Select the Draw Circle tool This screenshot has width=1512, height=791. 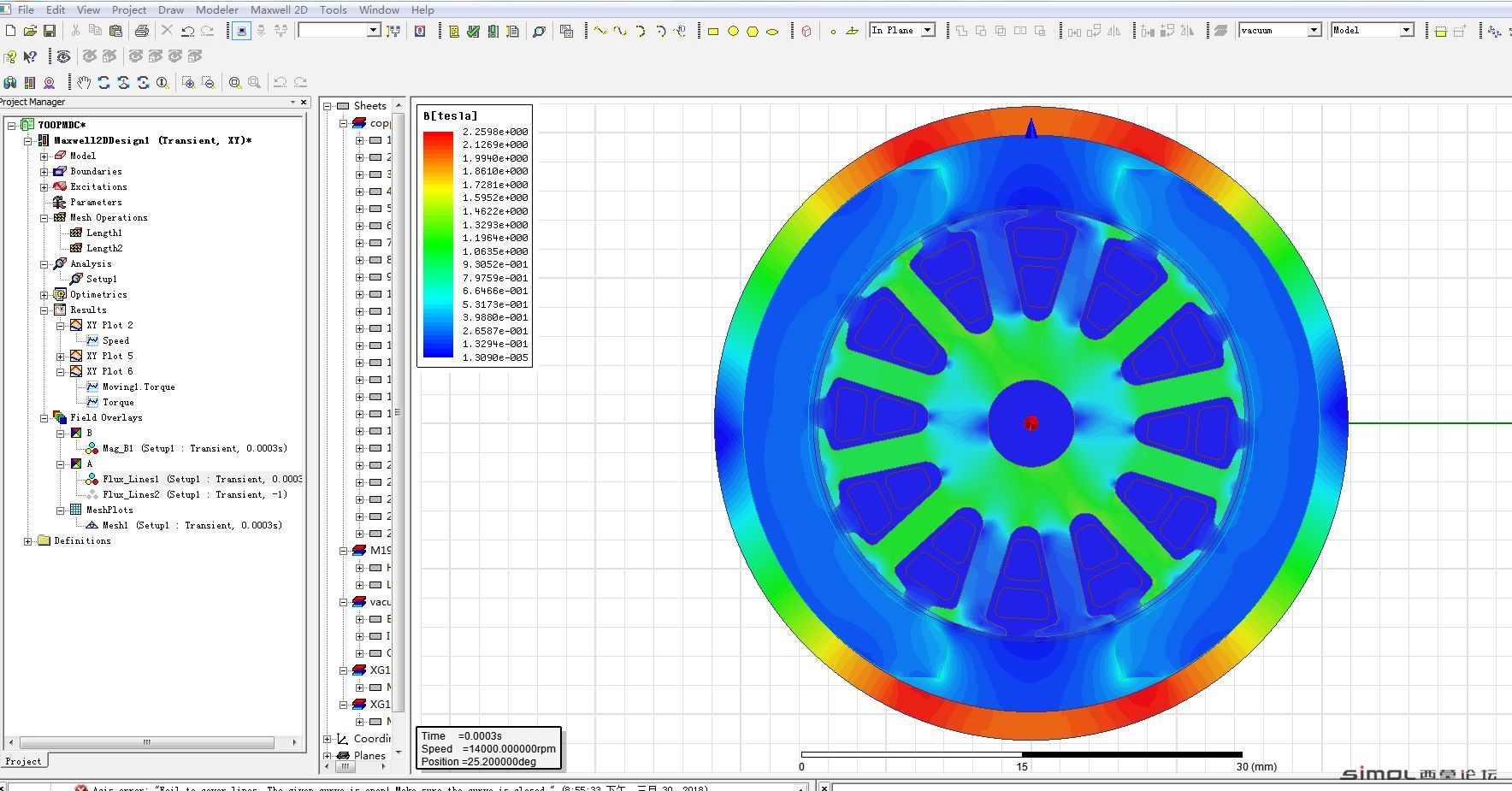click(733, 31)
